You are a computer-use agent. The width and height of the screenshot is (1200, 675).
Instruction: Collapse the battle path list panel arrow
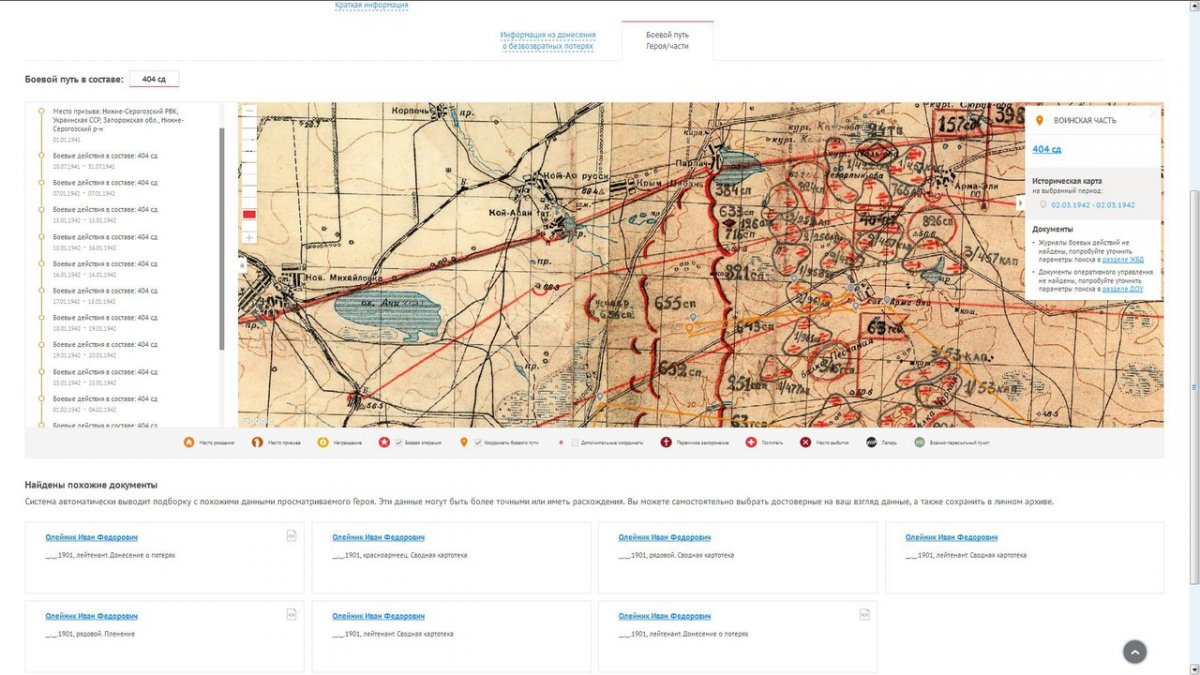241,265
